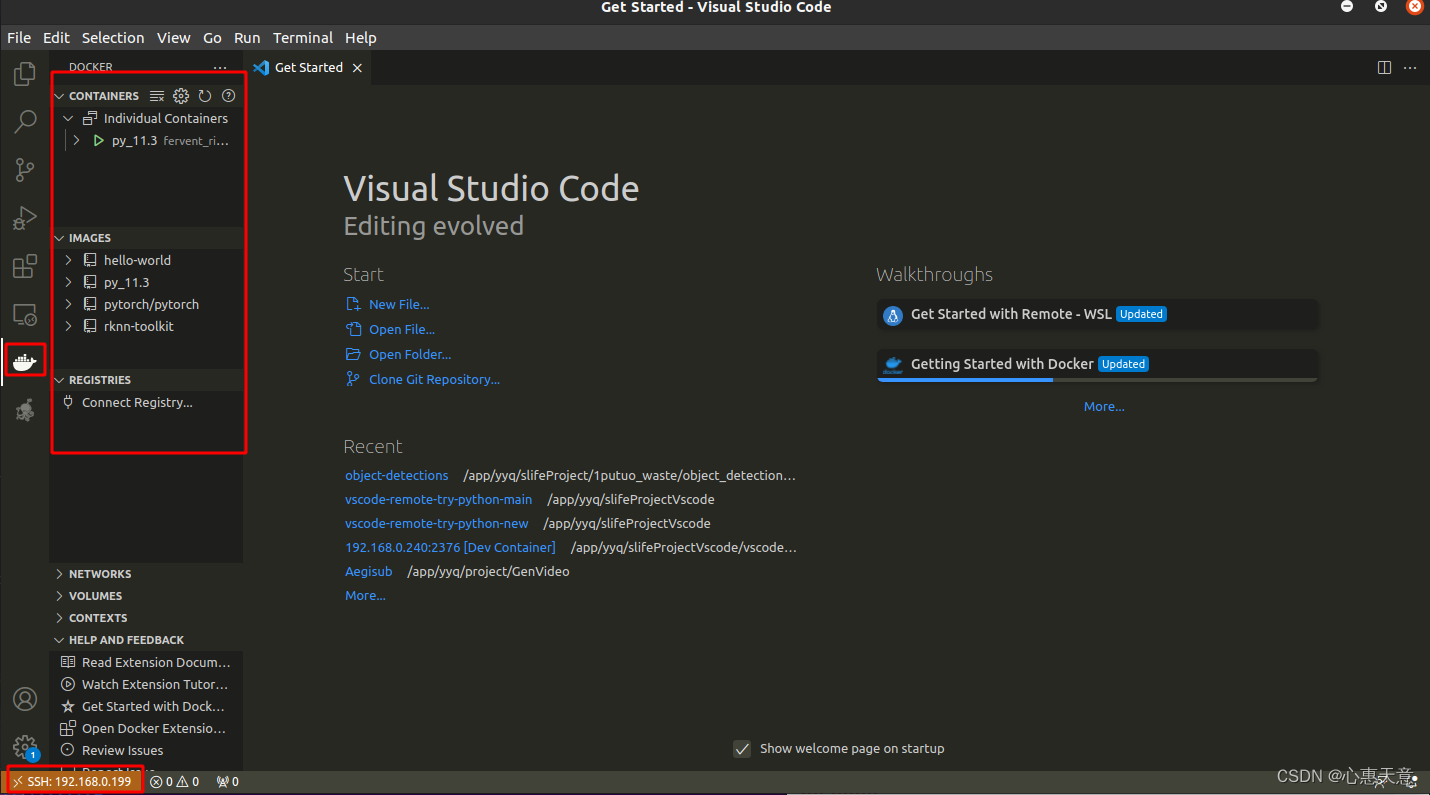Open recent 192.168.0.240:2376 Dev Container
1430x795 pixels.
(x=450, y=547)
